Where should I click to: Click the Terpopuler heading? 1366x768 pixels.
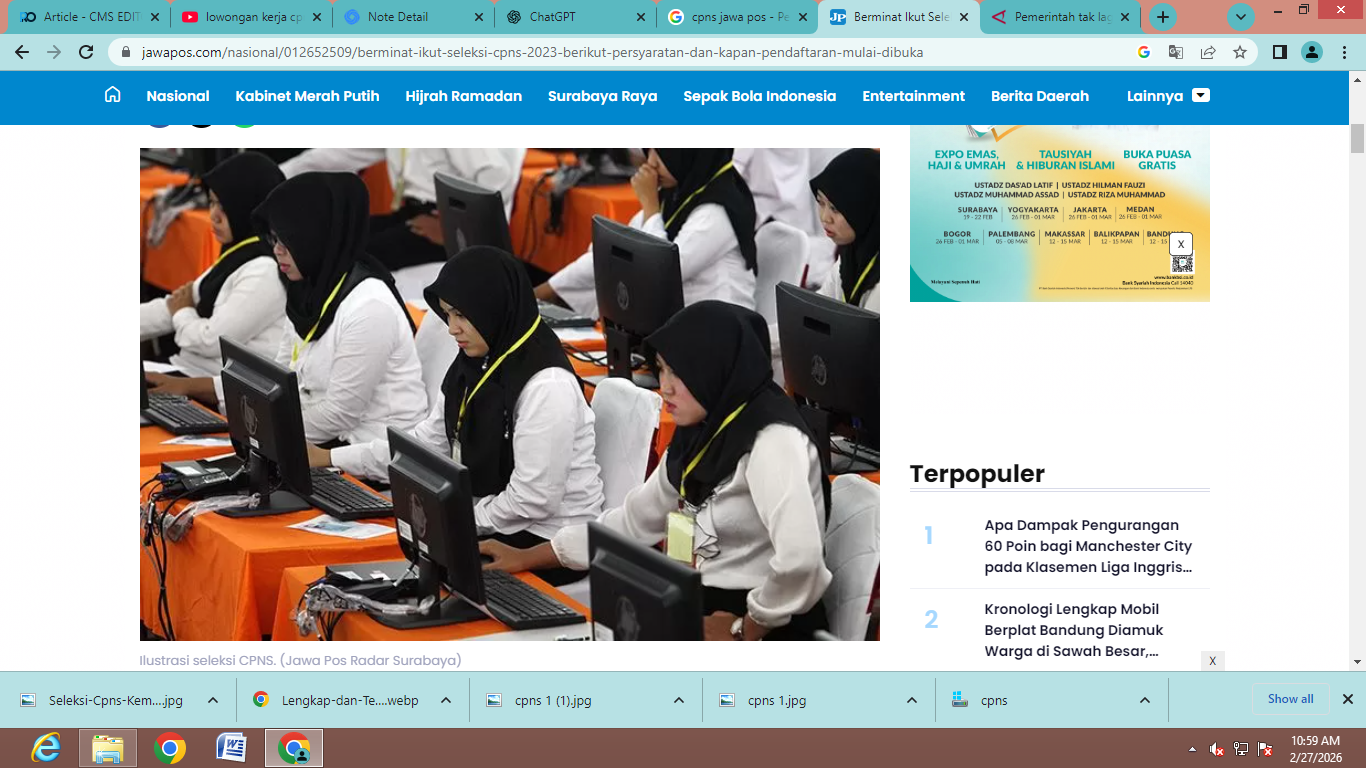pos(977,474)
